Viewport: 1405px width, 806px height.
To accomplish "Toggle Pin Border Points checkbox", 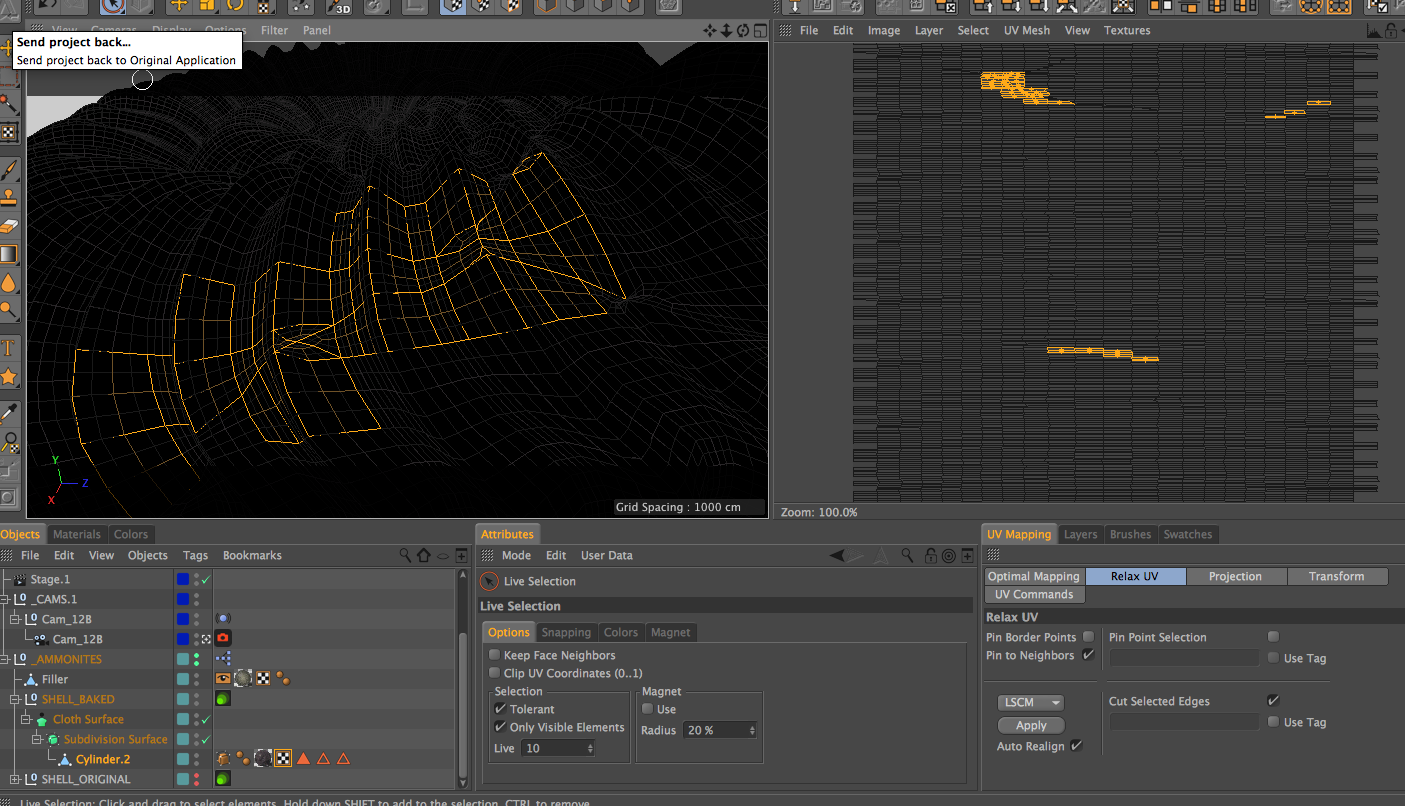I will [1088, 637].
